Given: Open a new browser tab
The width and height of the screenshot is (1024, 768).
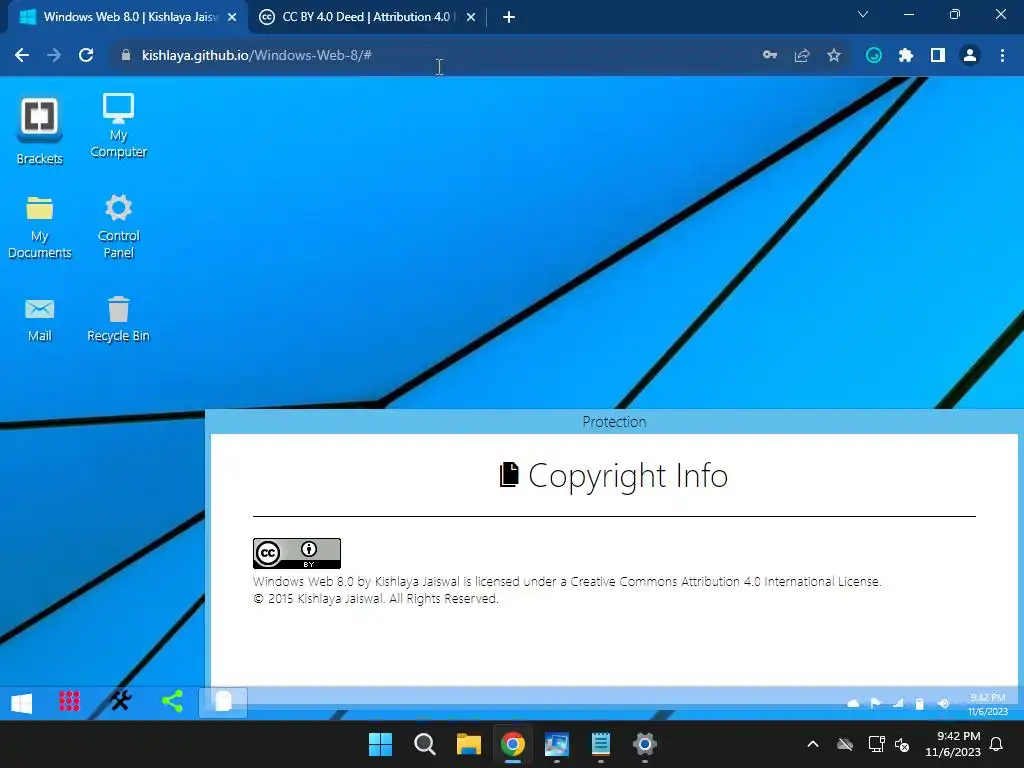Looking at the screenshot, I should tap(509, 18).
